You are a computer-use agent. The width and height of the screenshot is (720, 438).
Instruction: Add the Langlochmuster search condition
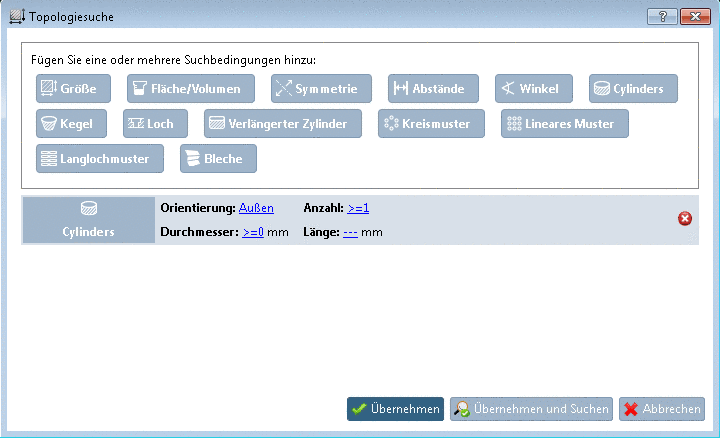pyautogui.click(x=100, y=158)
